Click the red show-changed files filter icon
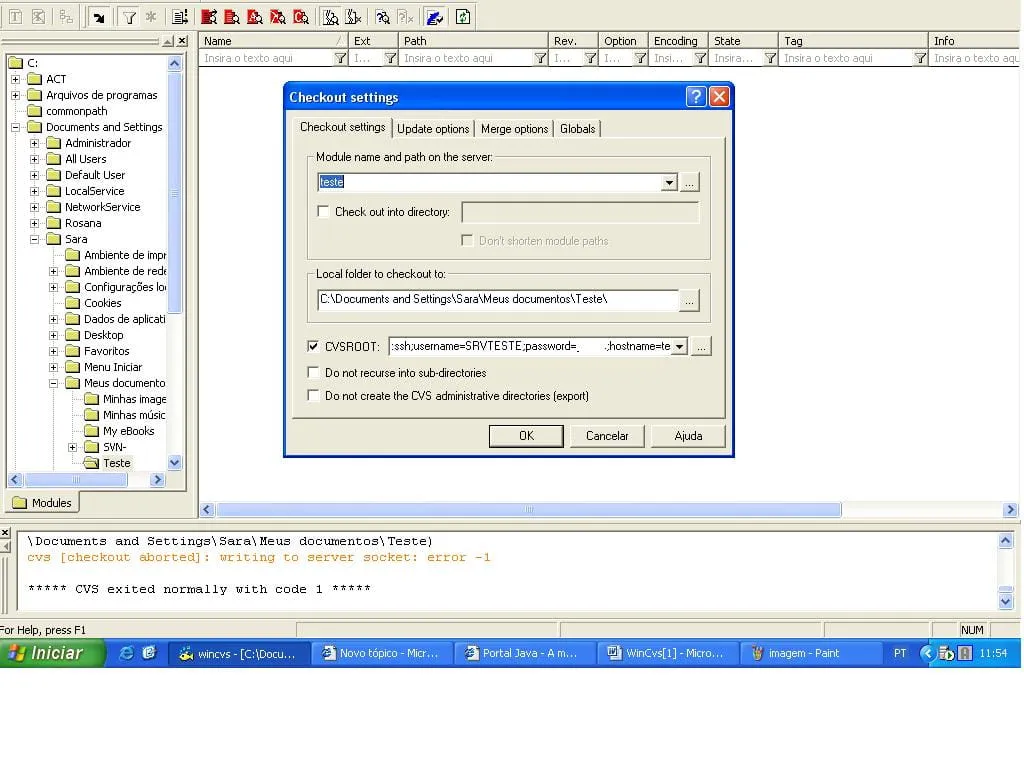This screenshot has height=768, width=1024. 232,17
